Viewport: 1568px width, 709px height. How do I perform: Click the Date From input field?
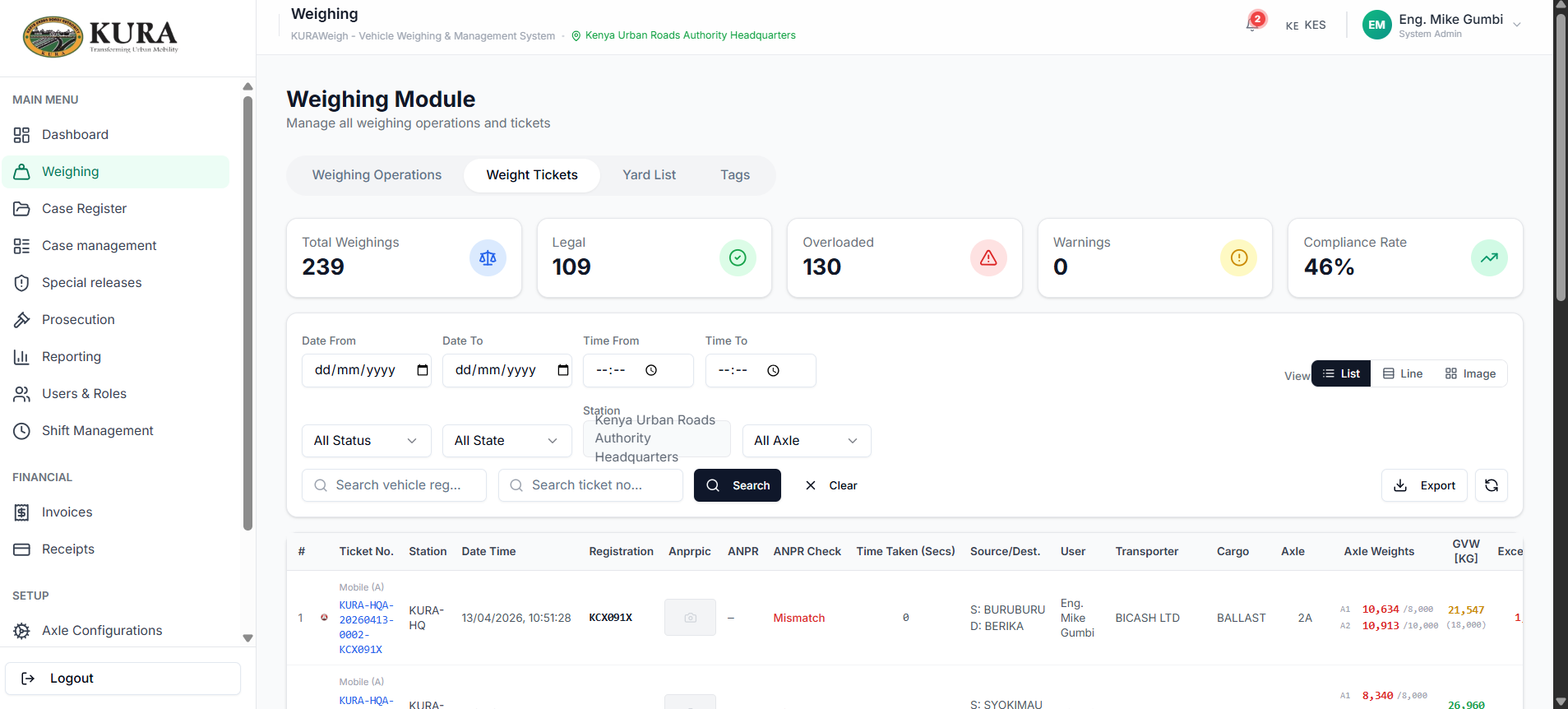[367, 371]
